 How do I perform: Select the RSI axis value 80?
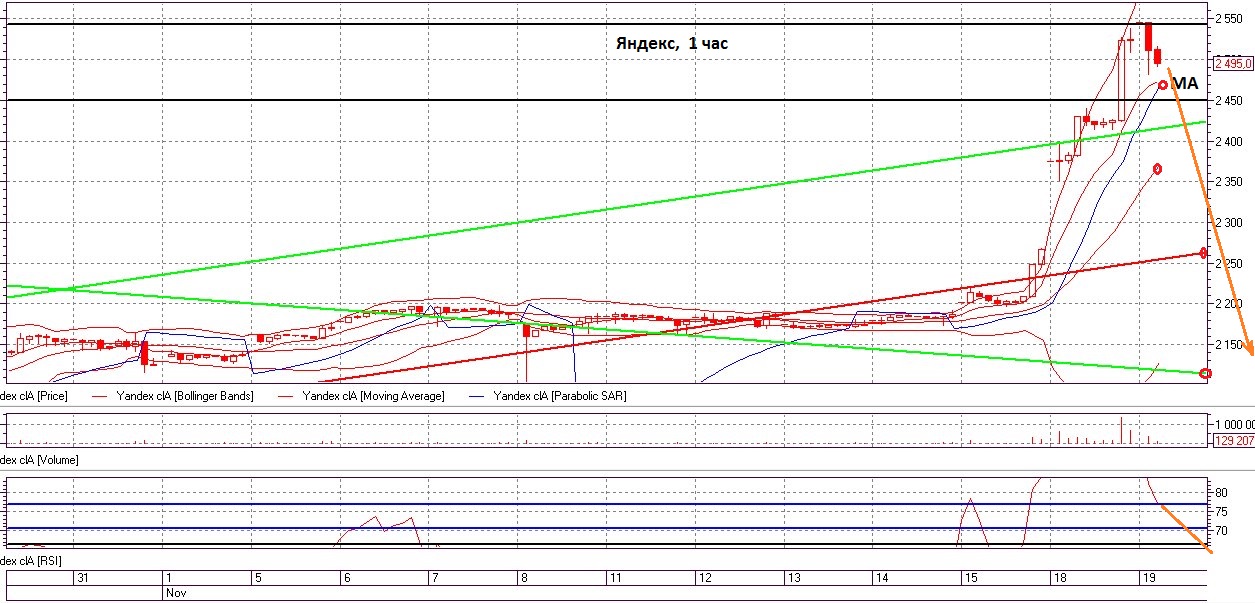(x=1221, y=493)
